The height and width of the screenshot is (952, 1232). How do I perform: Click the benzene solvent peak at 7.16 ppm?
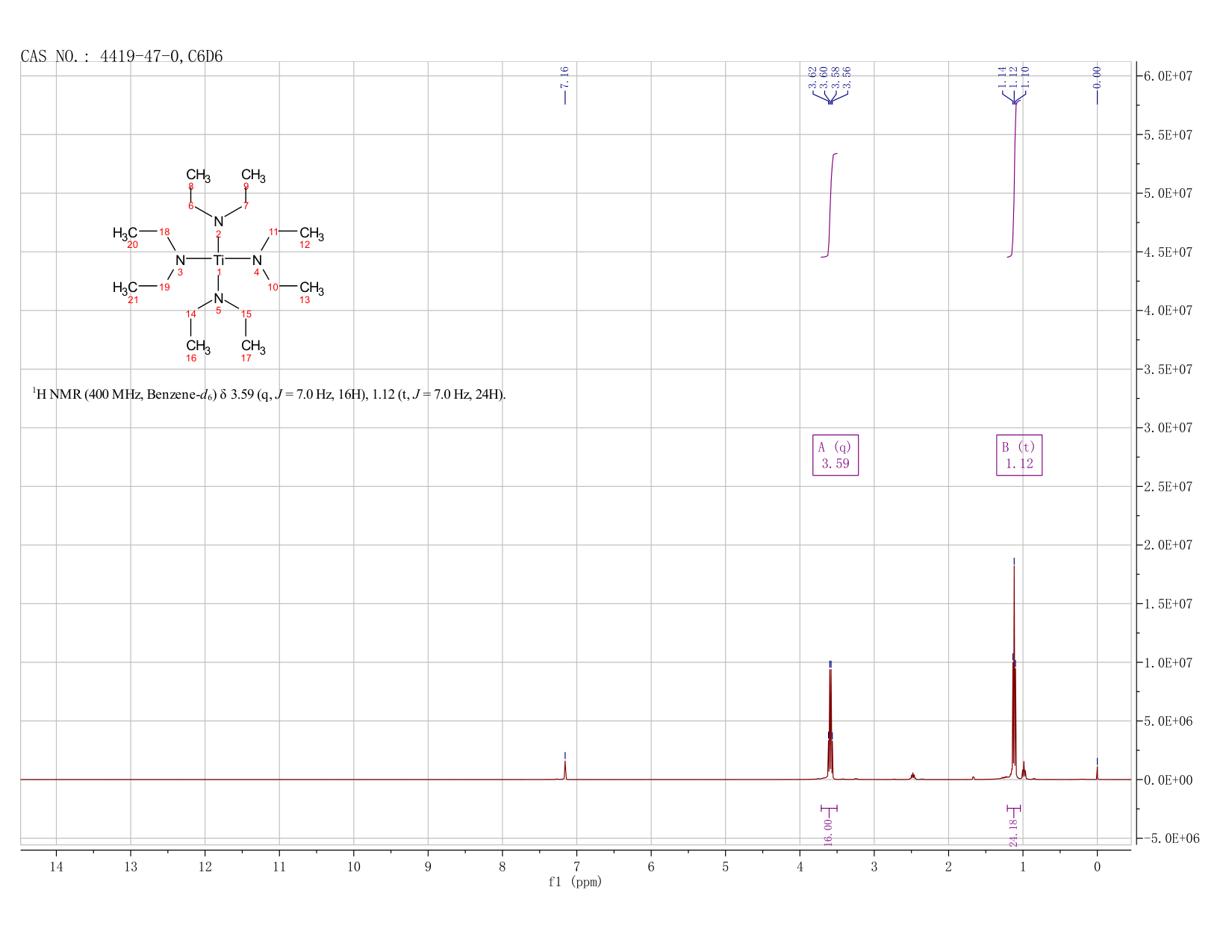pyautogui.click(x=565, y=771)
